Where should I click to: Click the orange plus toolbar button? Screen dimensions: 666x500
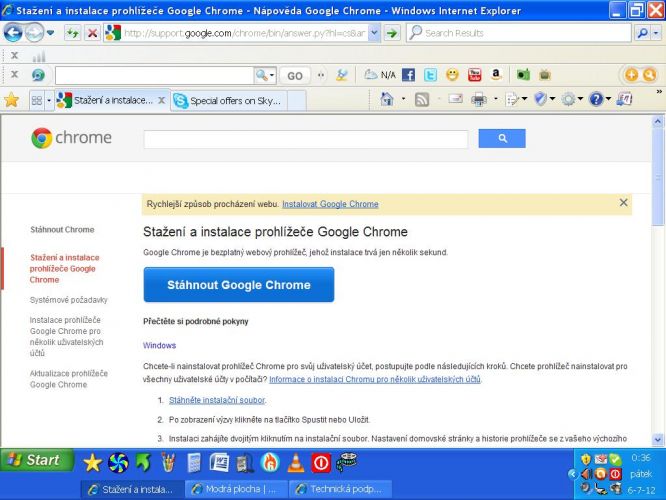[x=631, y=75]
